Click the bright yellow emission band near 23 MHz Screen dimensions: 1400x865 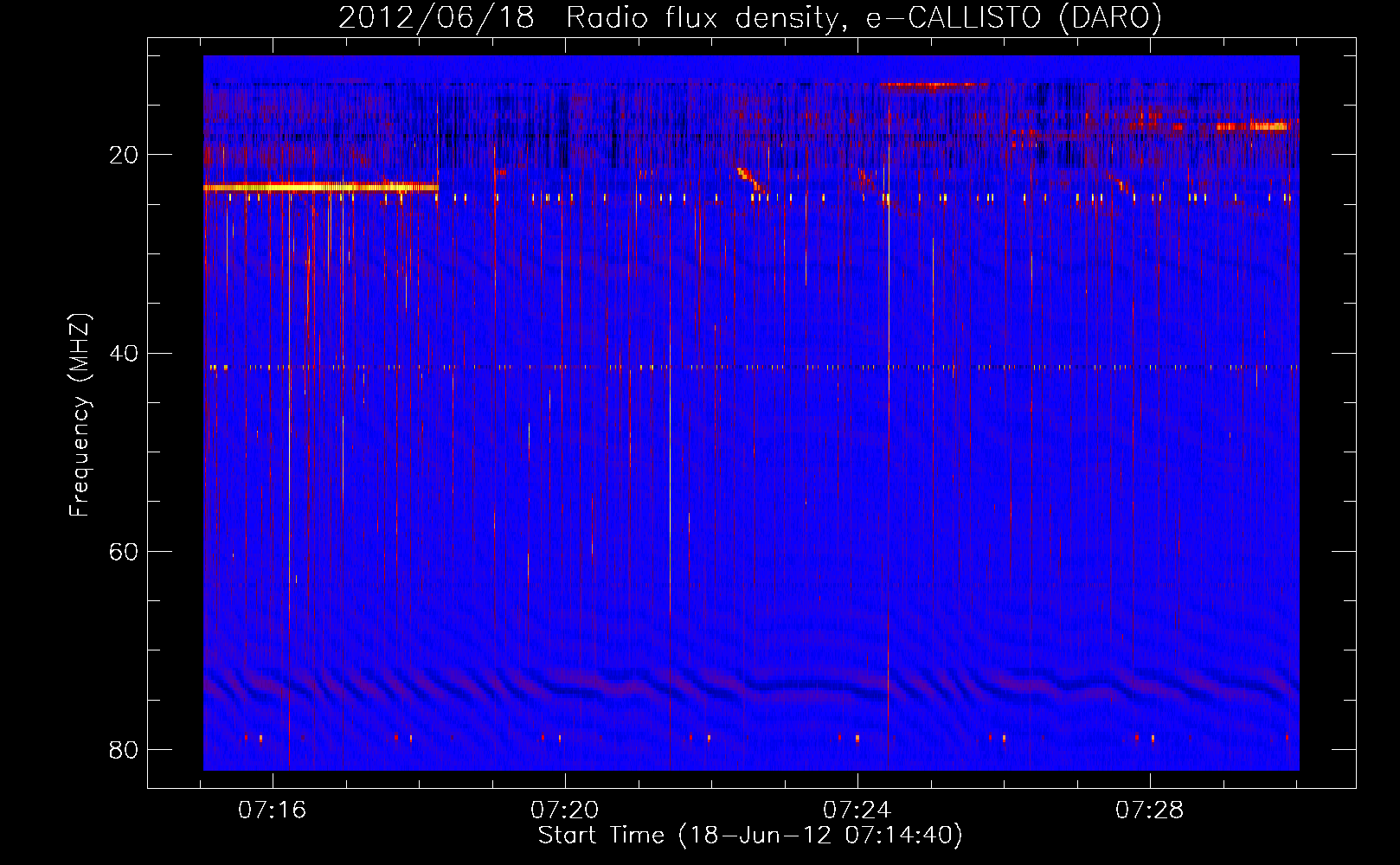click(321, 187)
